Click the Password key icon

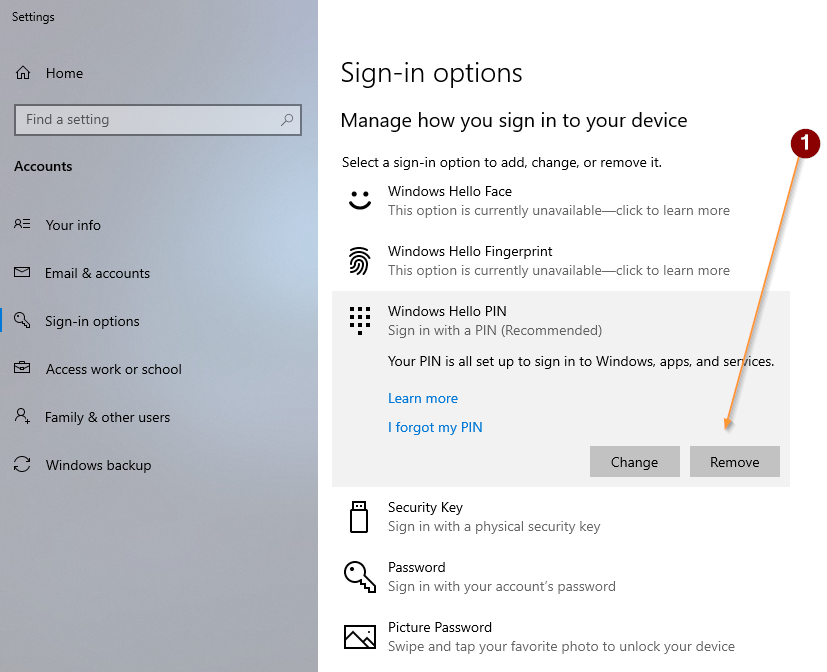(360, 577)
